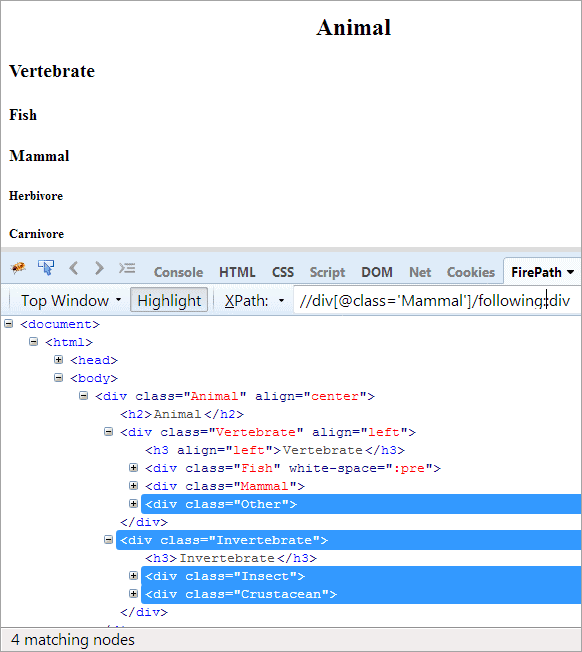
Task: Select the highlighted Insect div row
Action: [361, 576]
